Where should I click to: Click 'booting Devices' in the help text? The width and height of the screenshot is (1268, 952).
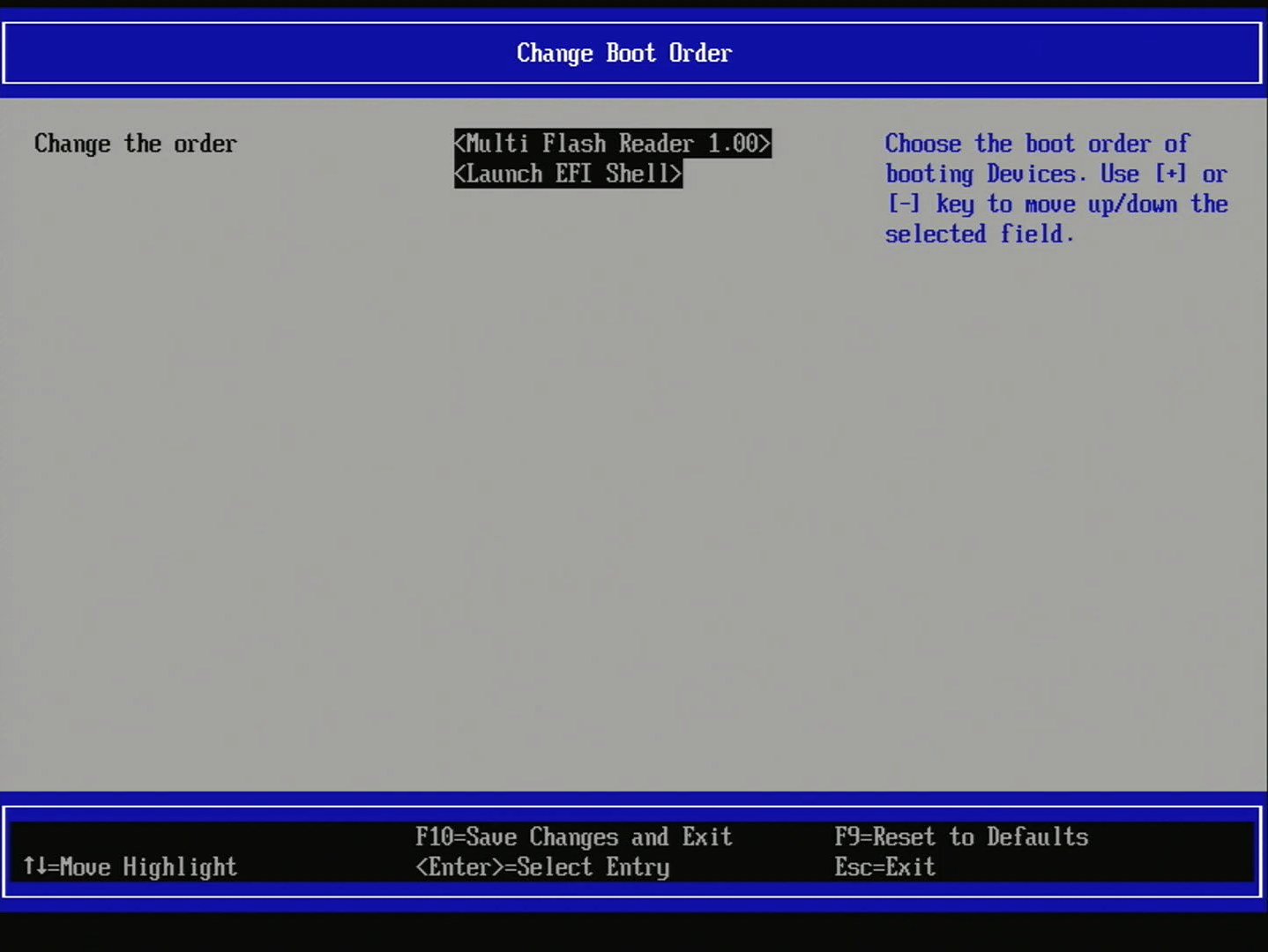pyautogui.click(x=981, y=175)
